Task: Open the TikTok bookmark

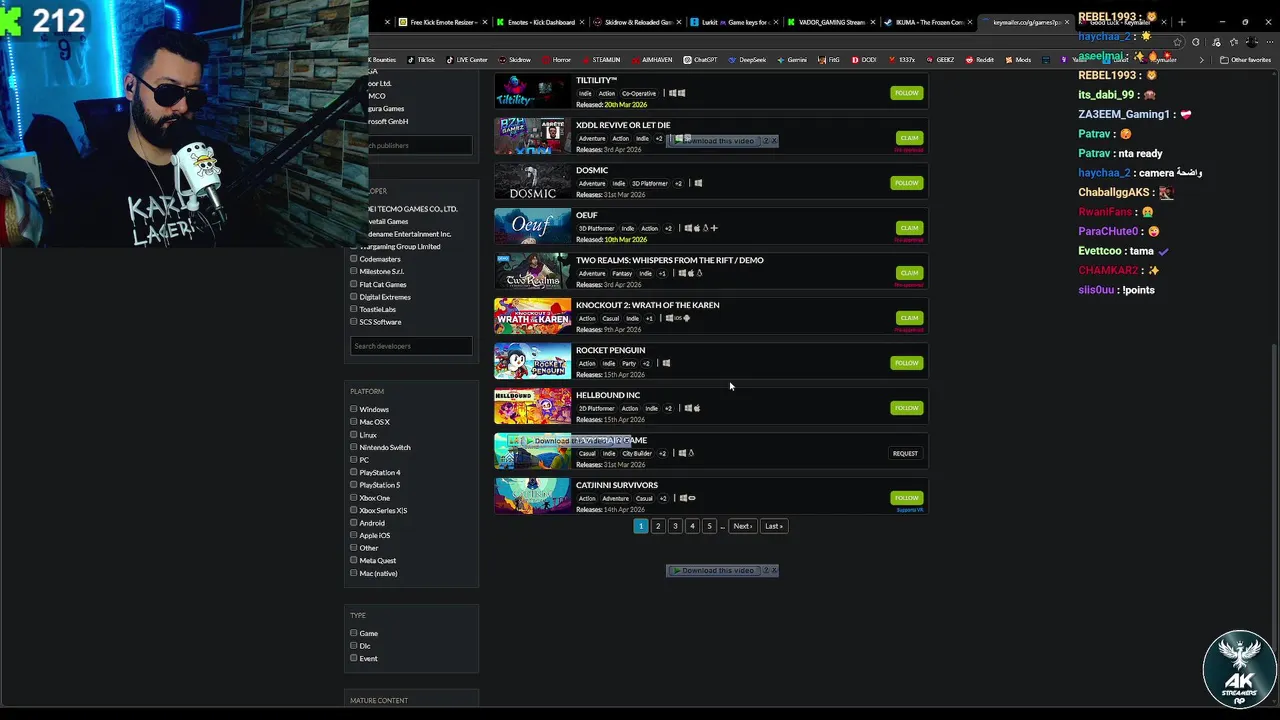Action: click(x=421, y=60)
